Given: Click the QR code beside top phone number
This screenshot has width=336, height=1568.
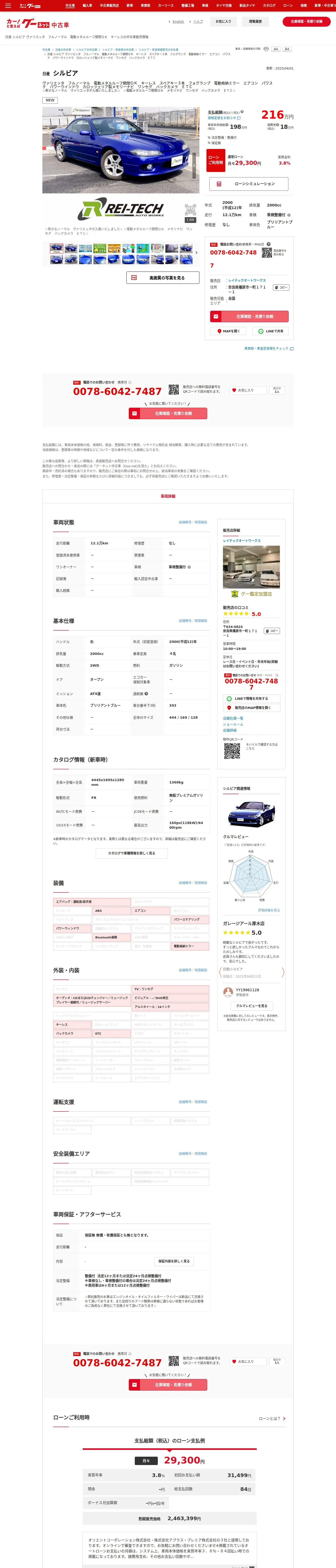Looking at the screenshot, I should point(267,253).
